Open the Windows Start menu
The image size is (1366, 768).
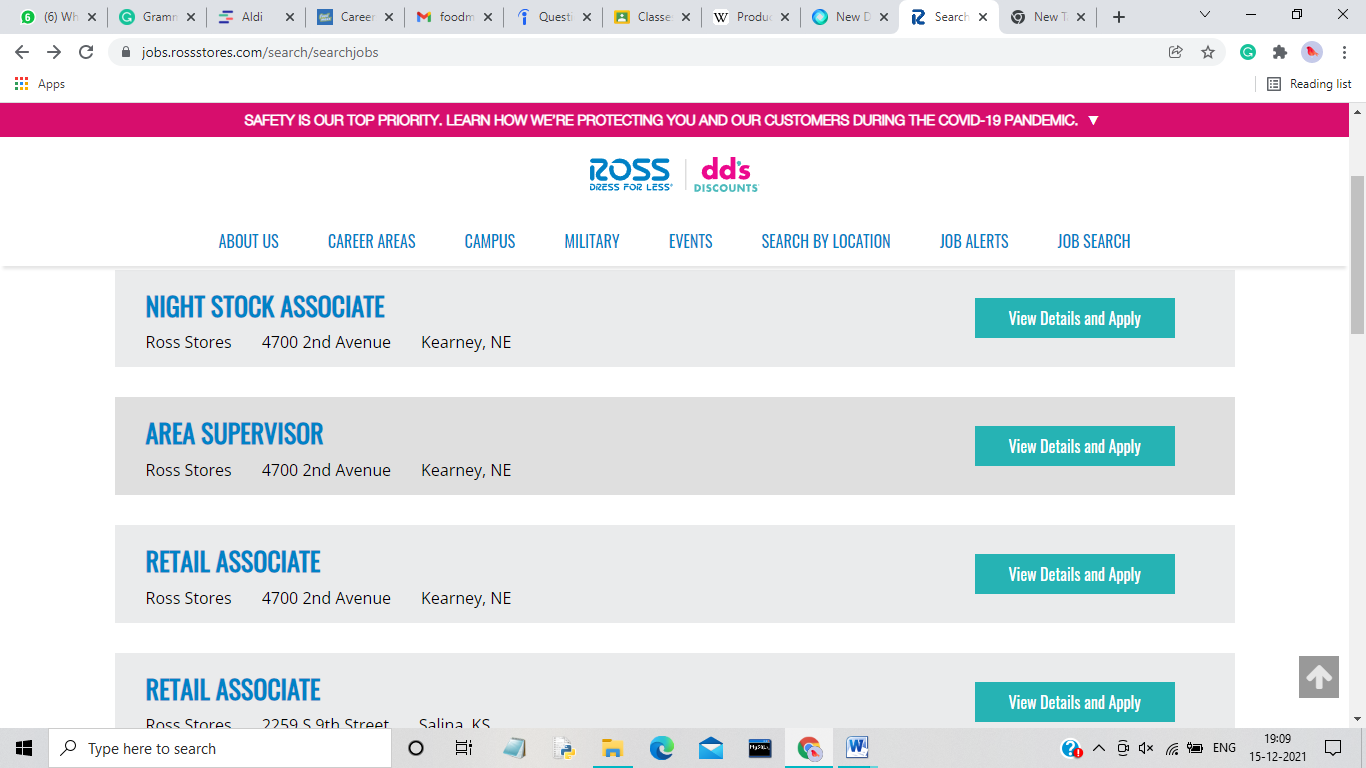[24, 748]
